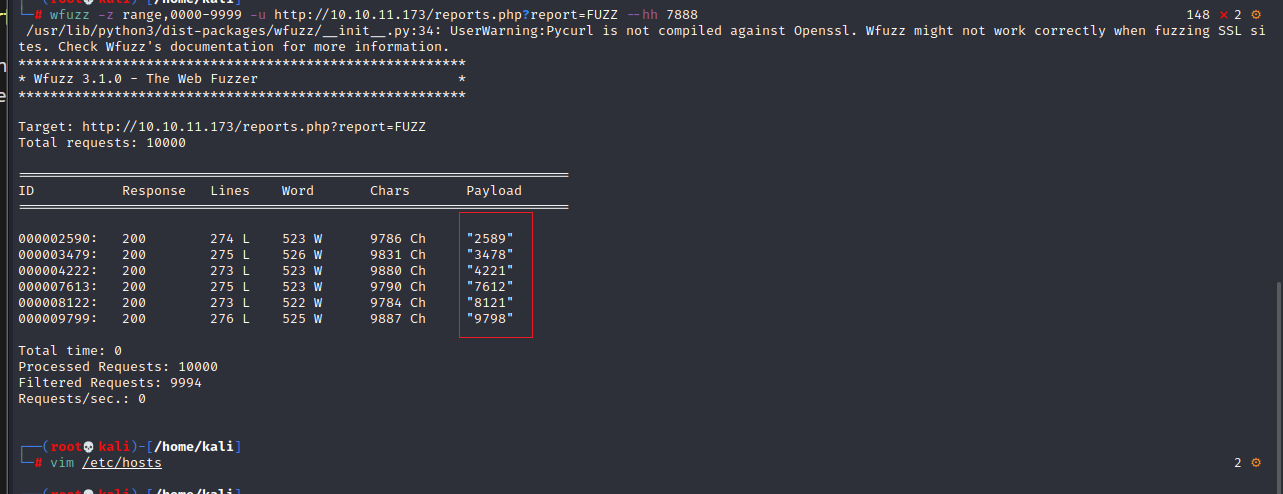Click the 9887 Ch value

[397, 319]
